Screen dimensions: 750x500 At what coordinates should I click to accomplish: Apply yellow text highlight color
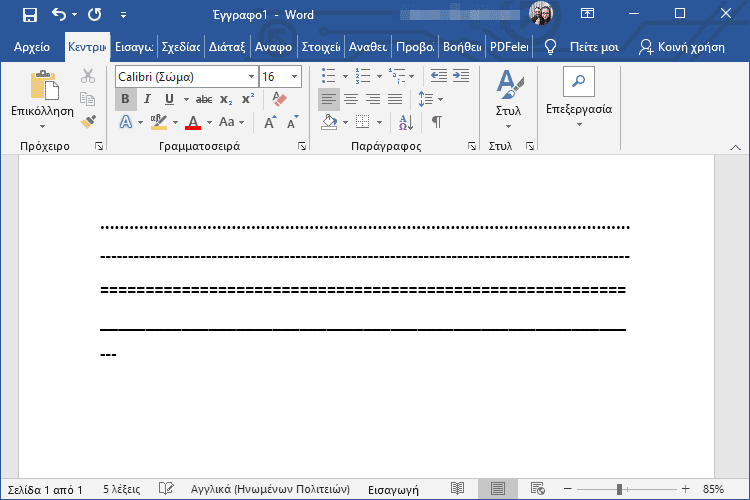click(x=158, y=122)
